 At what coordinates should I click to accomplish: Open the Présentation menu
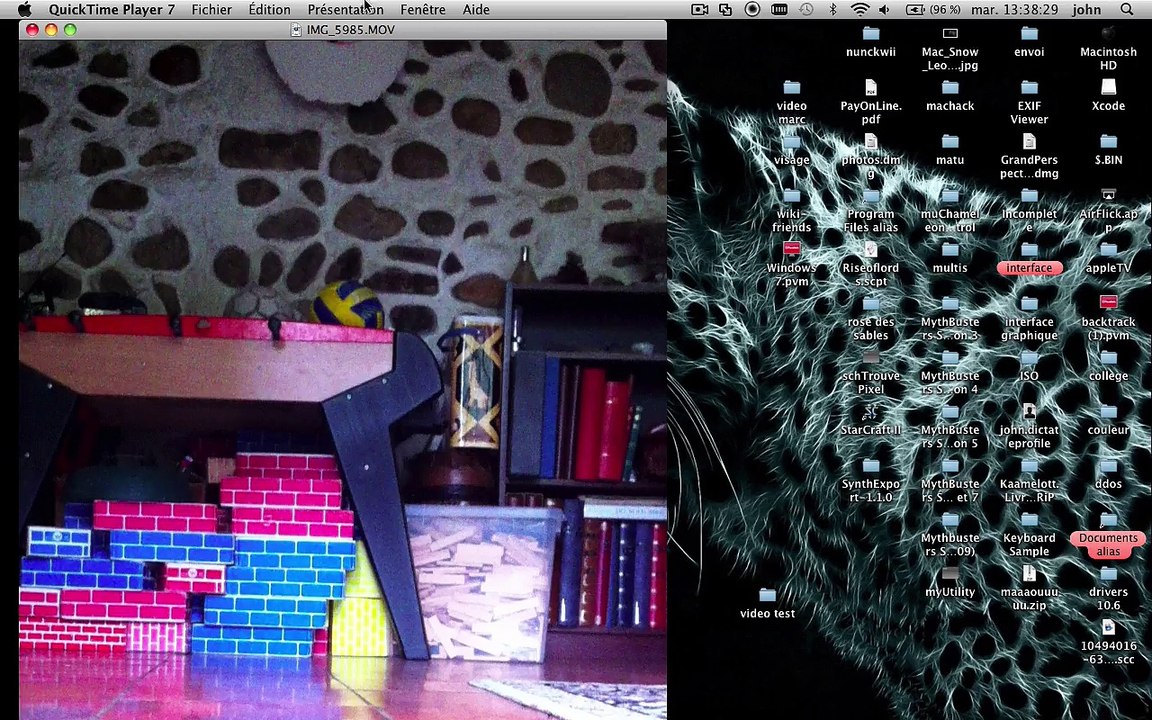(x=345, y=10)
